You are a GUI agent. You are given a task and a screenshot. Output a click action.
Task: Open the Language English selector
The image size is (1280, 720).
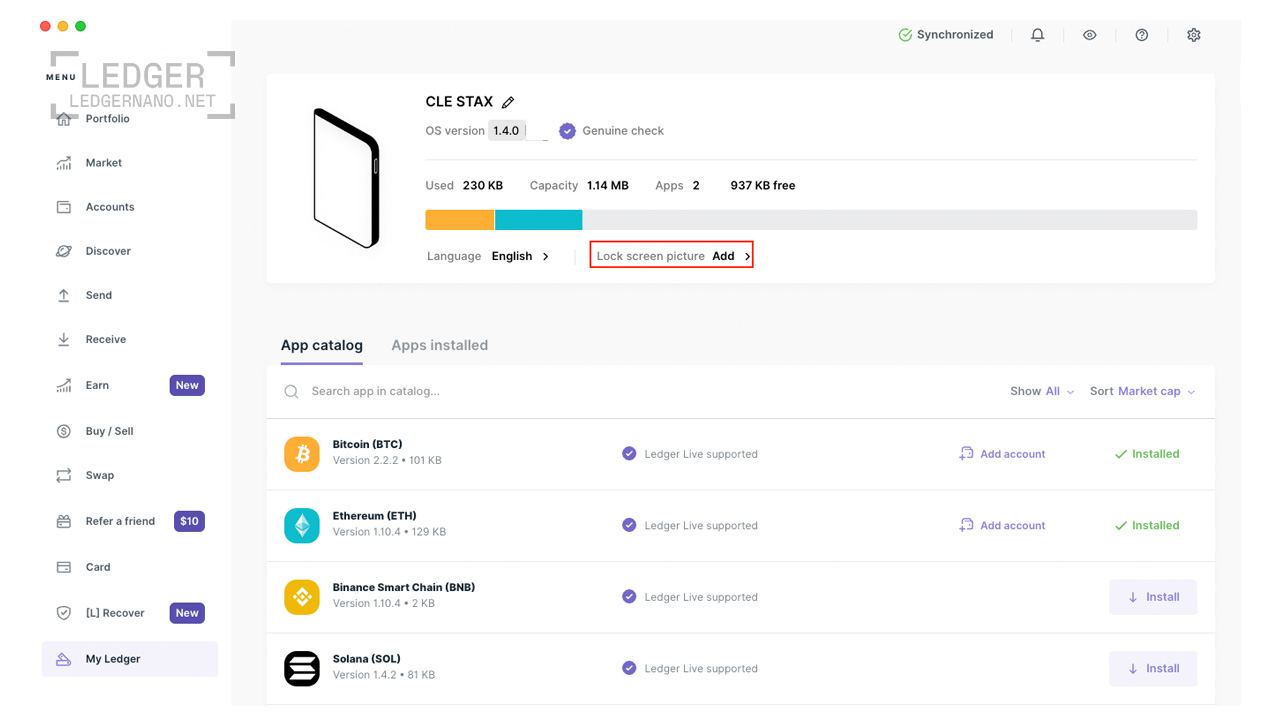coord(489,257)
